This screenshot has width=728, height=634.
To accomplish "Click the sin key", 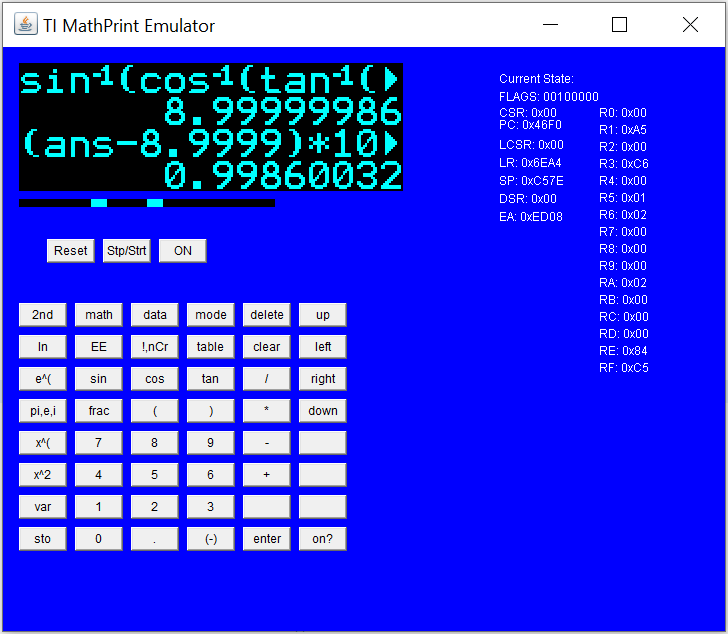I will tap(99, 379).
